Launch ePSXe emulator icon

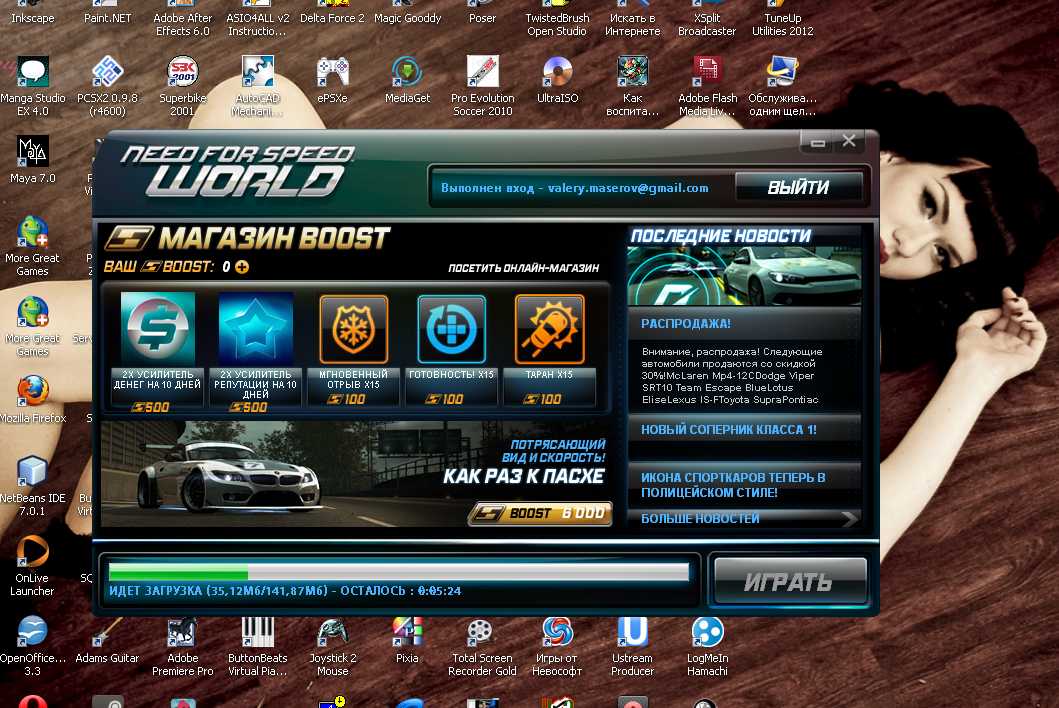point(332,80)
